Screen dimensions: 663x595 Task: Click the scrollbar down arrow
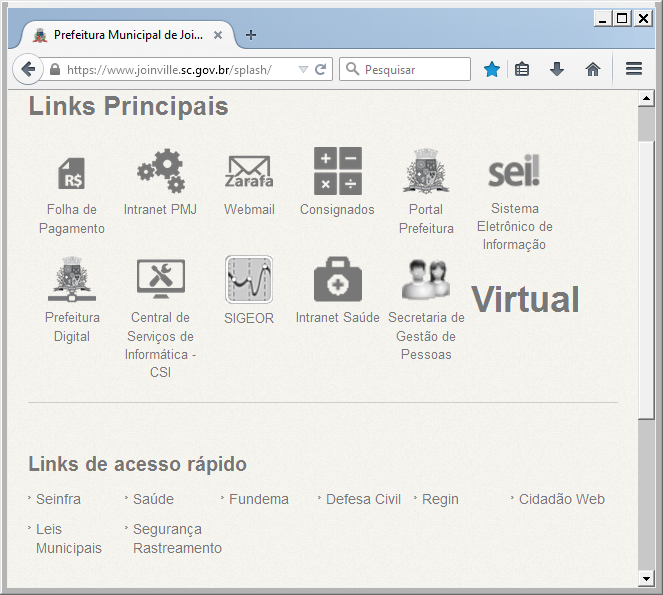[x=646, y=579]
